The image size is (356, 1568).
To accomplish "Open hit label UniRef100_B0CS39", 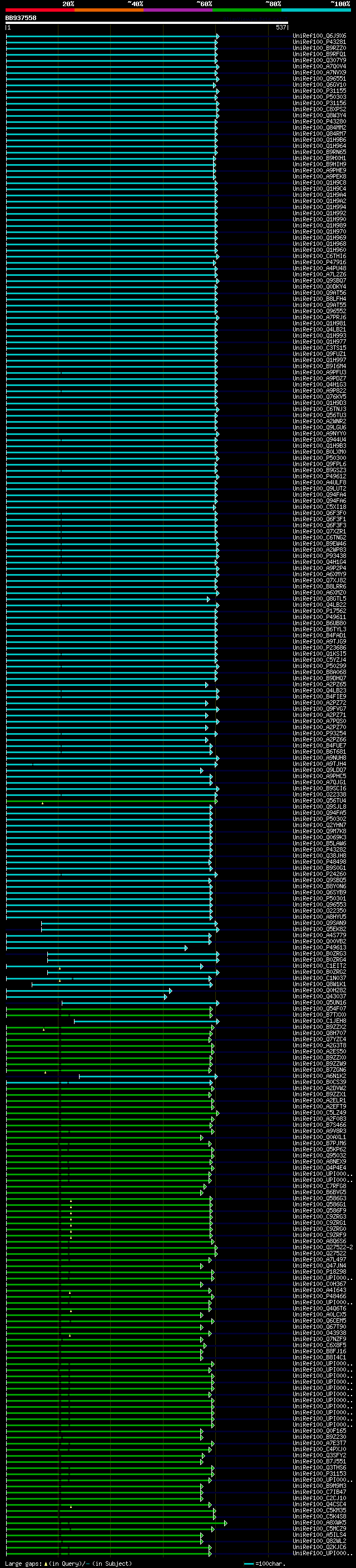I will (319, 1082).
